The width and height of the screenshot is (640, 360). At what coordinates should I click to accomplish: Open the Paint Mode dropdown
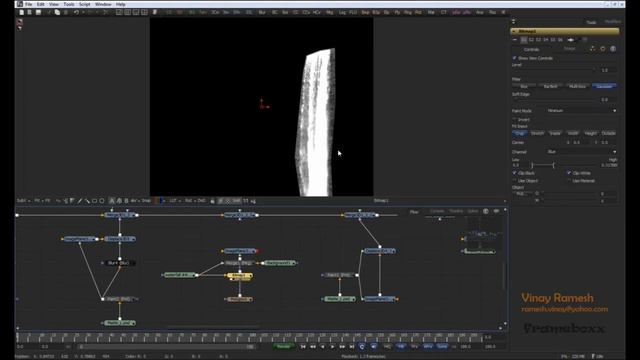(581, 111)
